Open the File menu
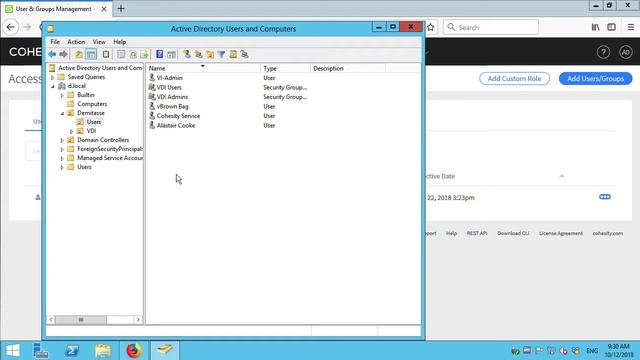The height and width of the screenshot is (360, 640). point(55,42)
